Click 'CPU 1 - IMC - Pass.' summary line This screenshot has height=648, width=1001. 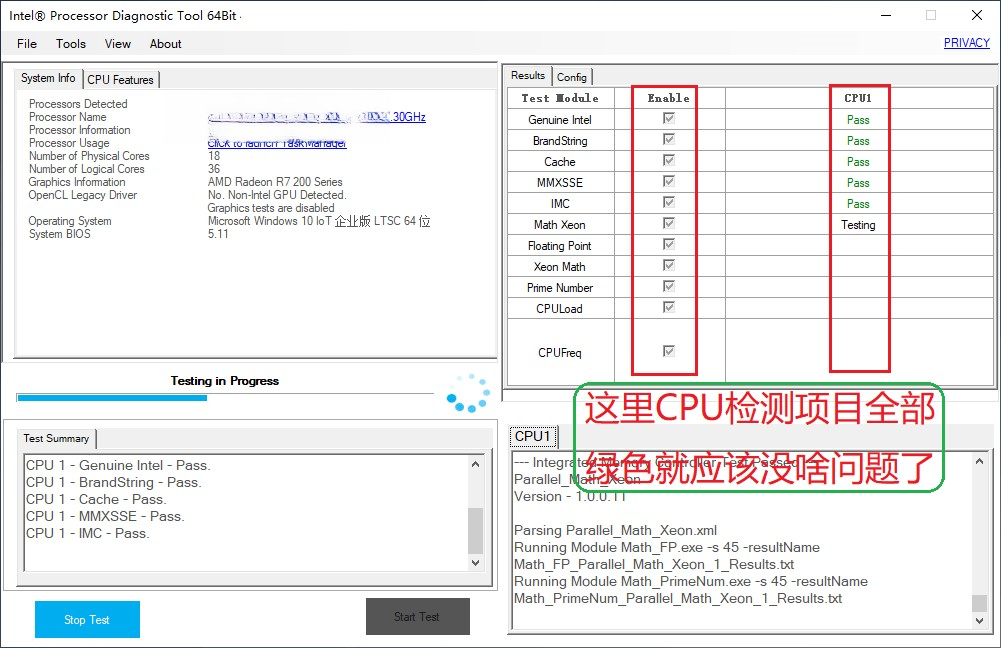(88, 533)
